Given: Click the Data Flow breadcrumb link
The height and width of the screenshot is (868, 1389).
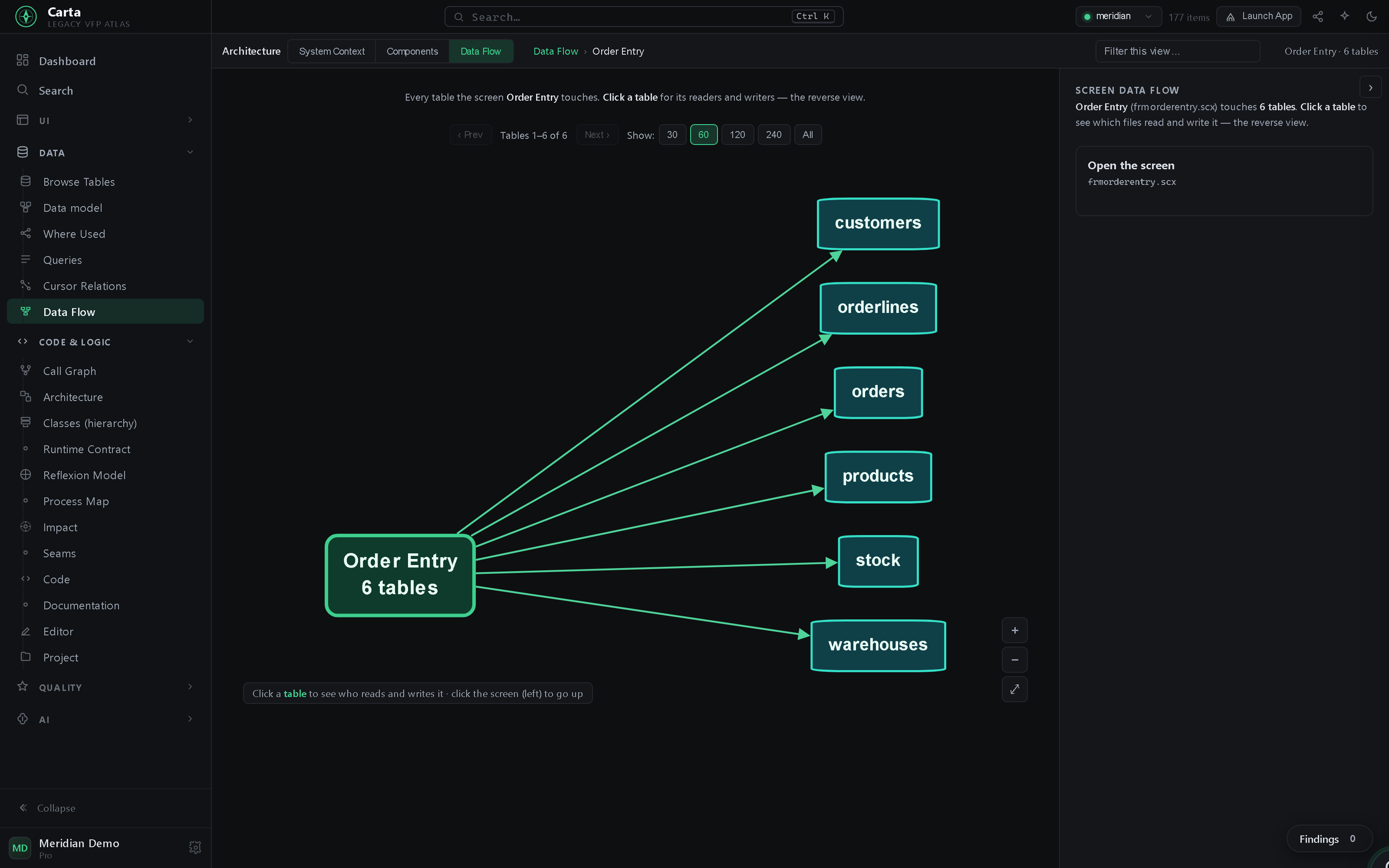Looking at the screenshot, I should pos(555,51).
